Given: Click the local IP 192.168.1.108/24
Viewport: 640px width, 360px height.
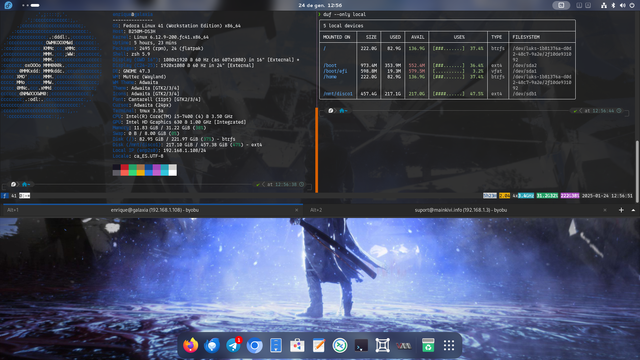Looking at the screenshot, I should coord(184,150).
